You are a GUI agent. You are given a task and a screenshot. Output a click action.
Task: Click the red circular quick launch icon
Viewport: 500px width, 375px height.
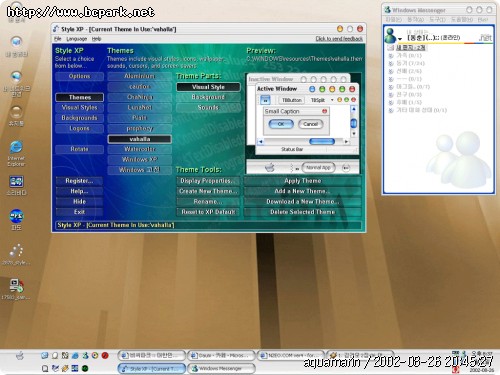(105, 356)
